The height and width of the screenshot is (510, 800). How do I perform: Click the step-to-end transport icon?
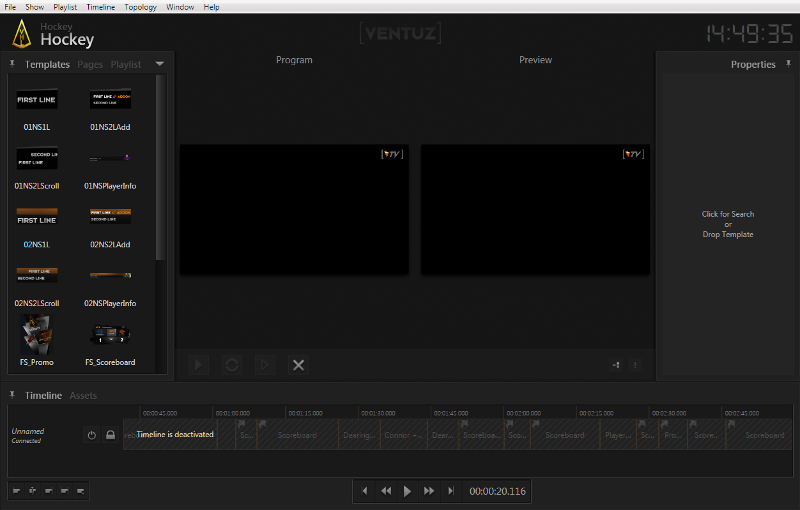pos(451,491)
